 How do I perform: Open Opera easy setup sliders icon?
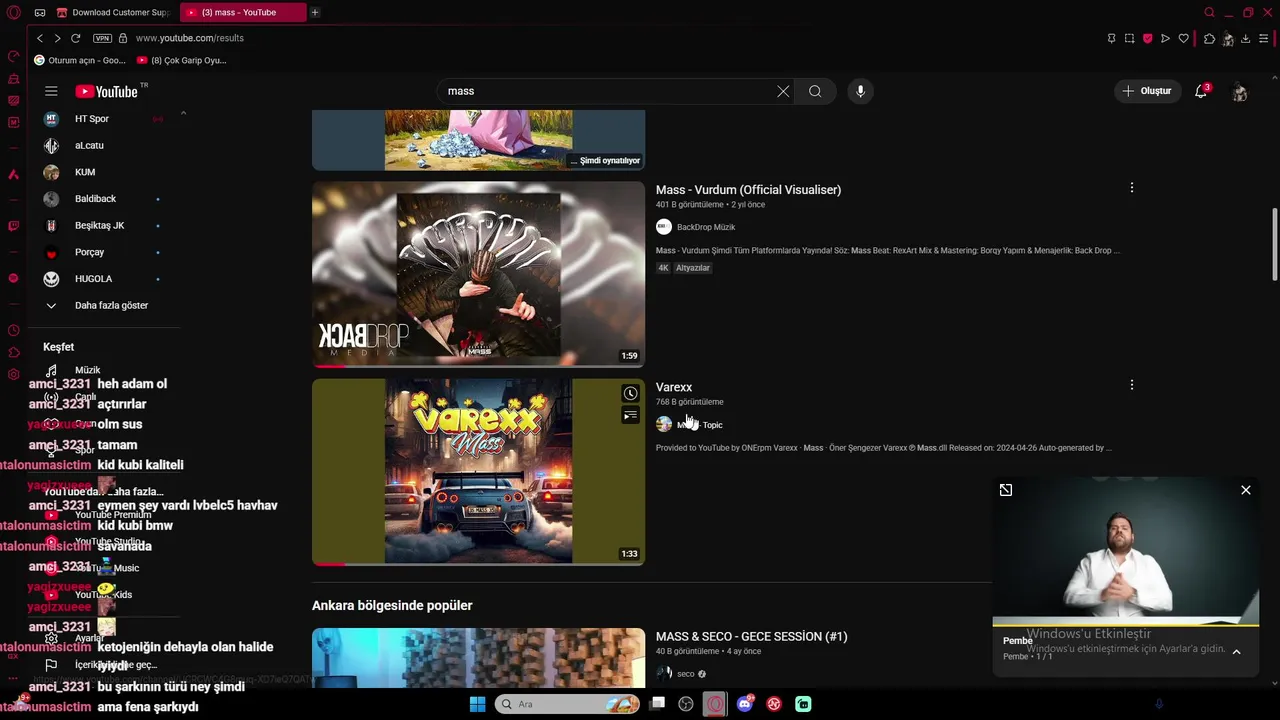tap(1264, 38)
